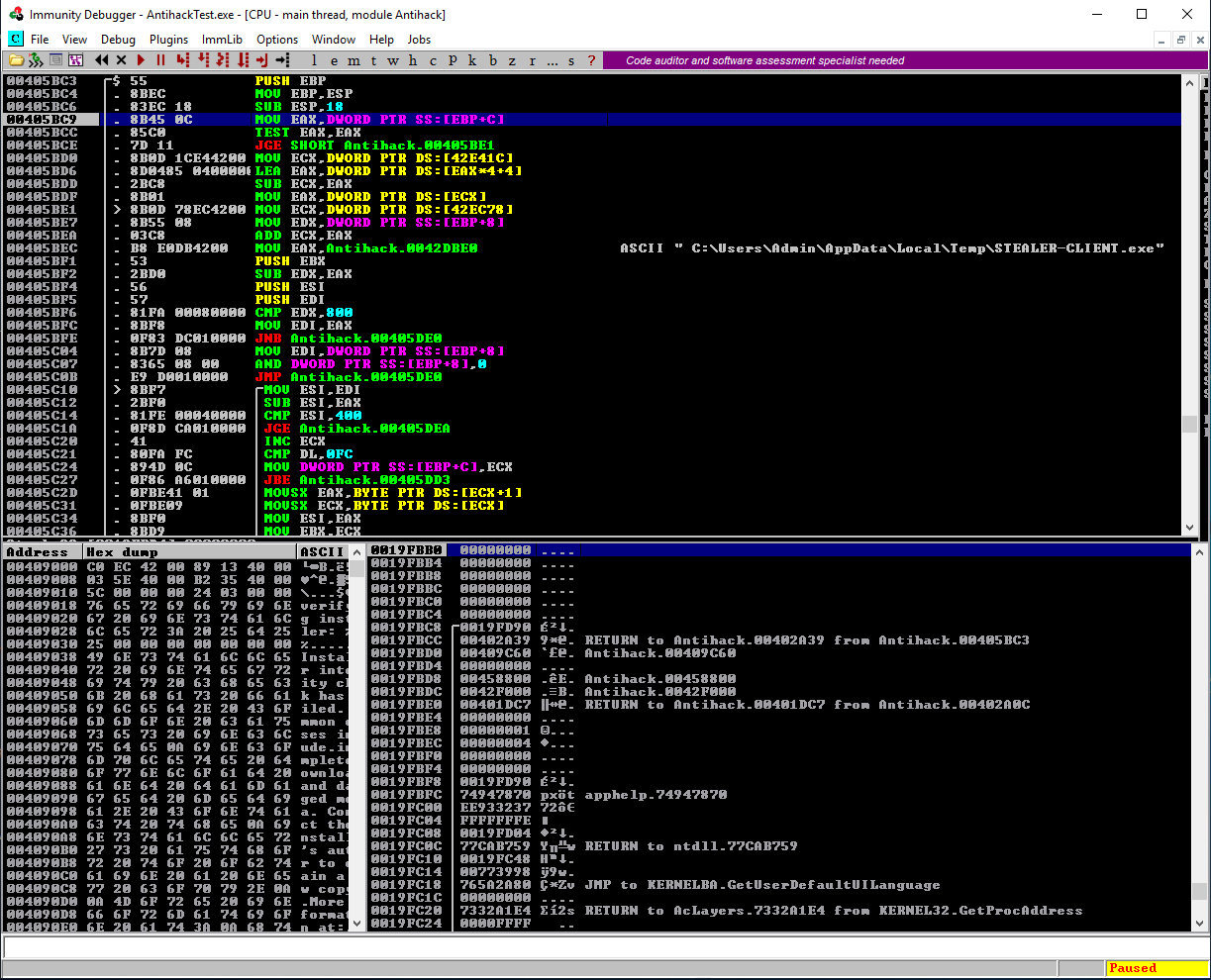This screenshot has height=980, width=1211.
Task: Restart the program with the rewind icon
Action: pyautogui.click(x=101, y=60)
